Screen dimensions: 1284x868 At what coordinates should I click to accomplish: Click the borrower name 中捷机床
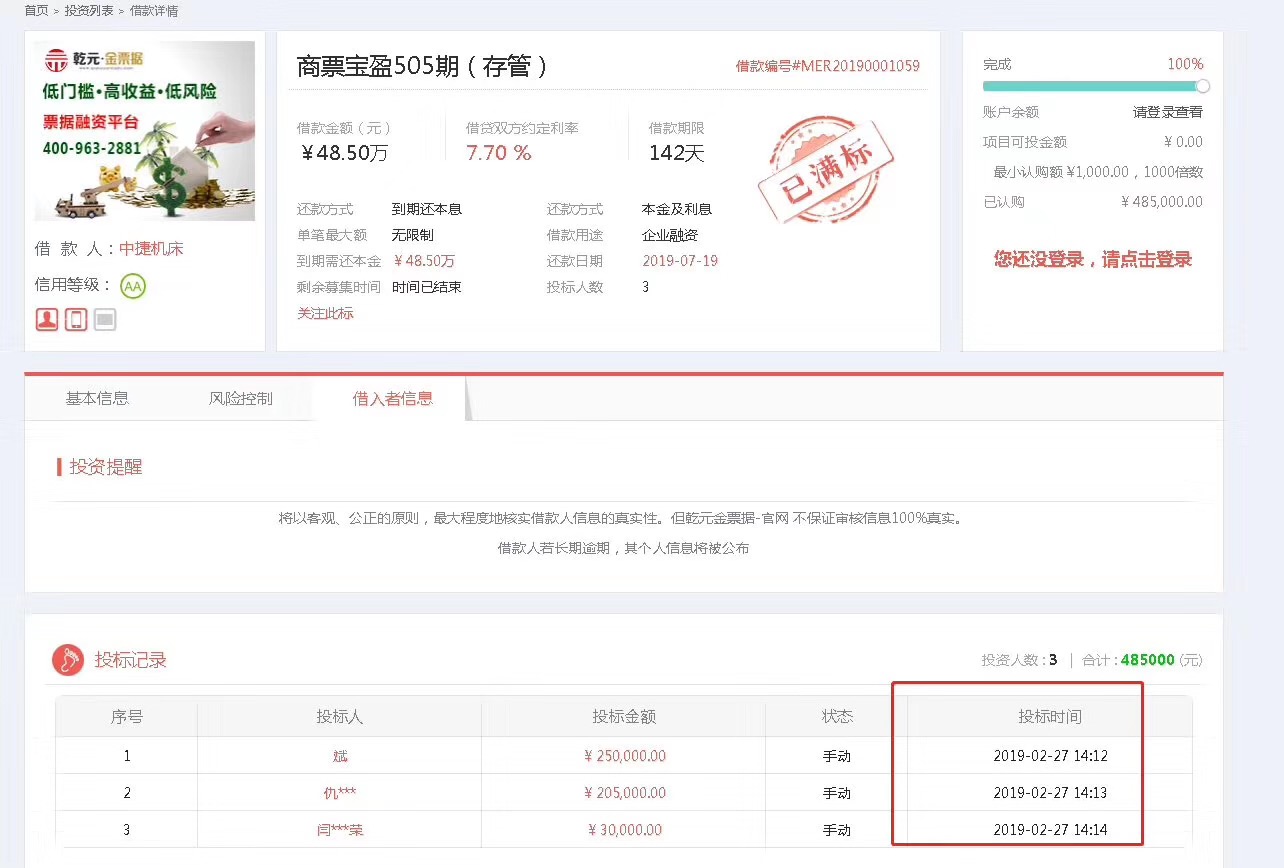point(151,248)
